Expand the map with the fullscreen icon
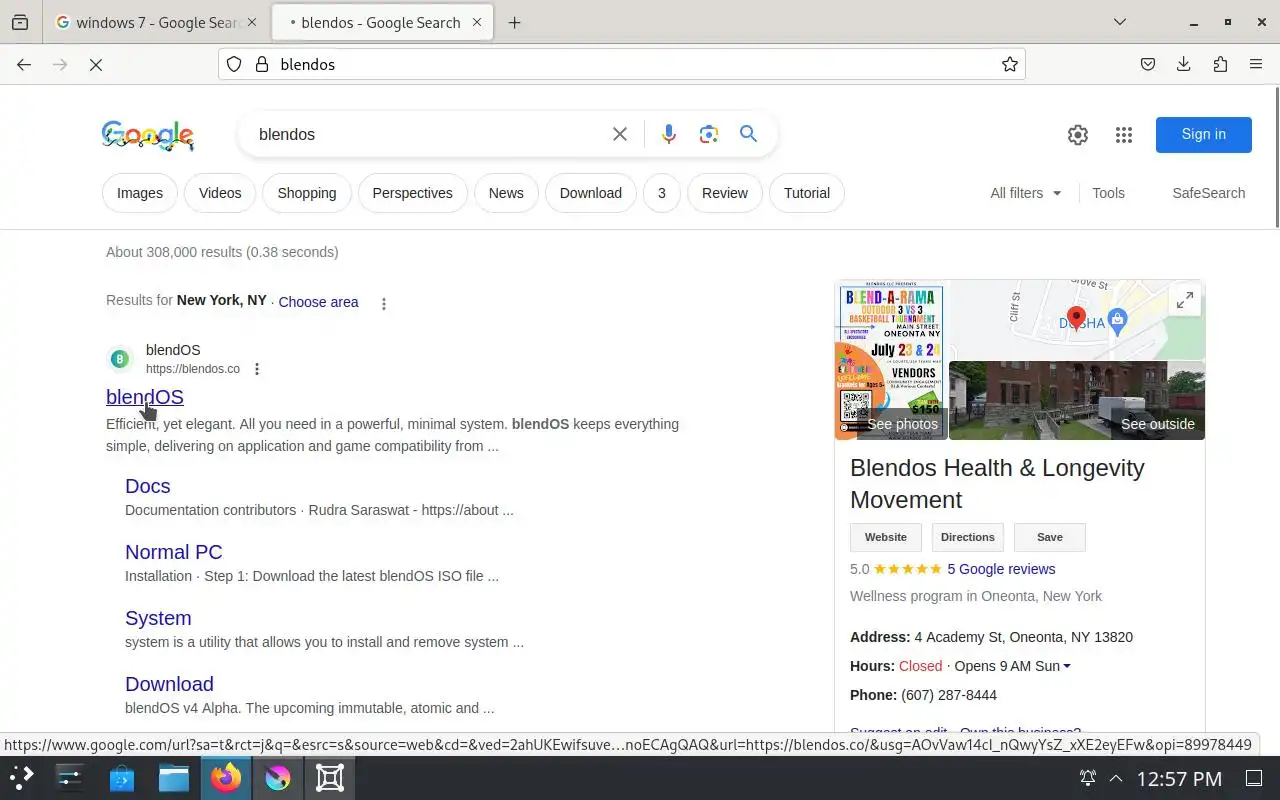Screen dimensions: 1280x800 (1185, 300)
